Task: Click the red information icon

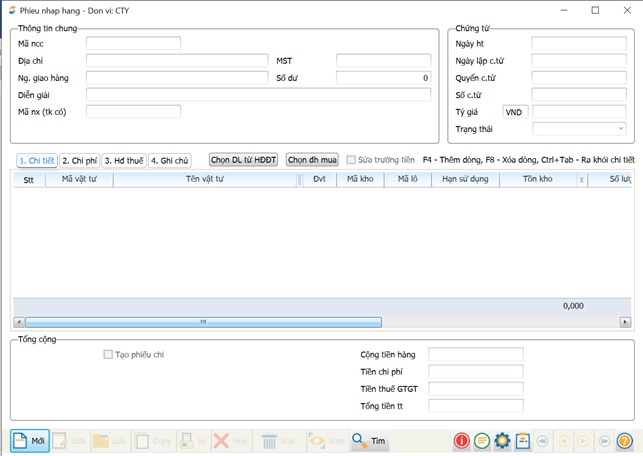Action: tap(462, 441)
